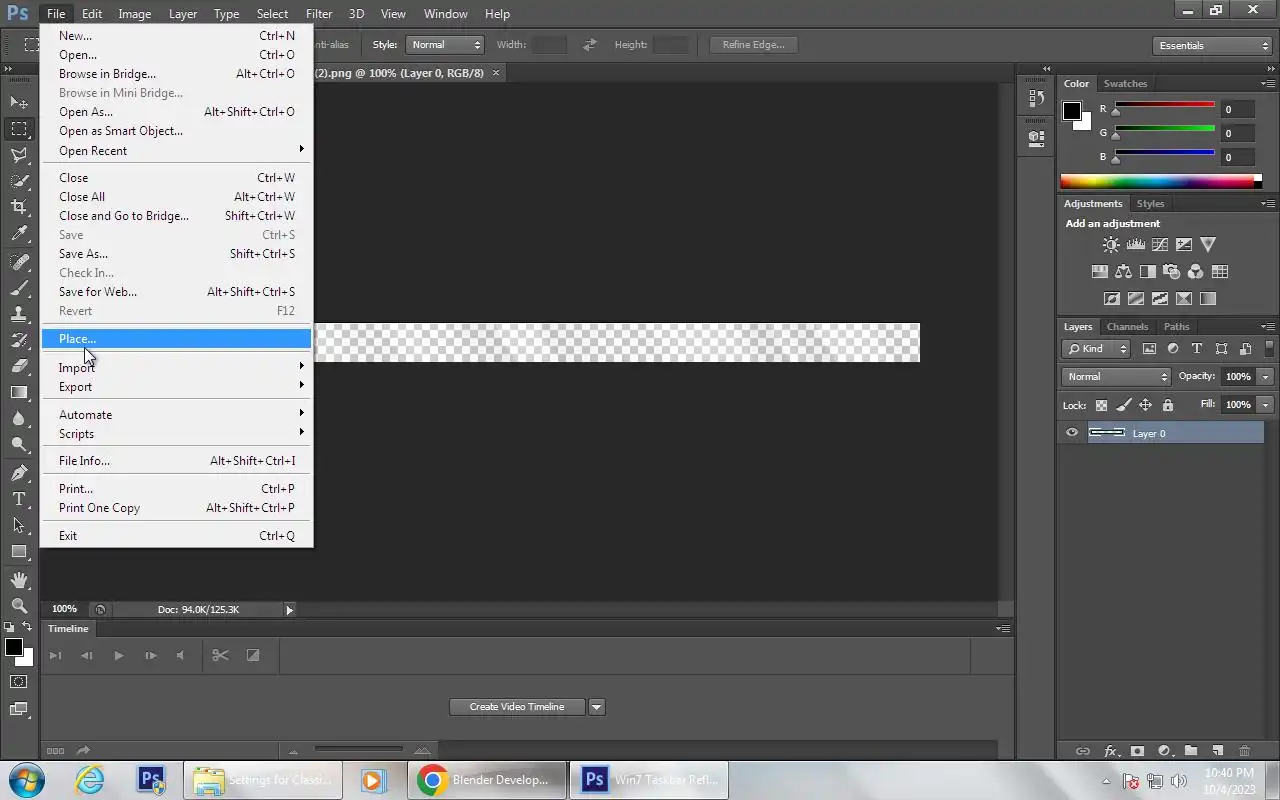Image resolution: width=1280 pixels, height=800 pixels.
Task: Expand the Open Recent submenu
Action: [176, 150]
